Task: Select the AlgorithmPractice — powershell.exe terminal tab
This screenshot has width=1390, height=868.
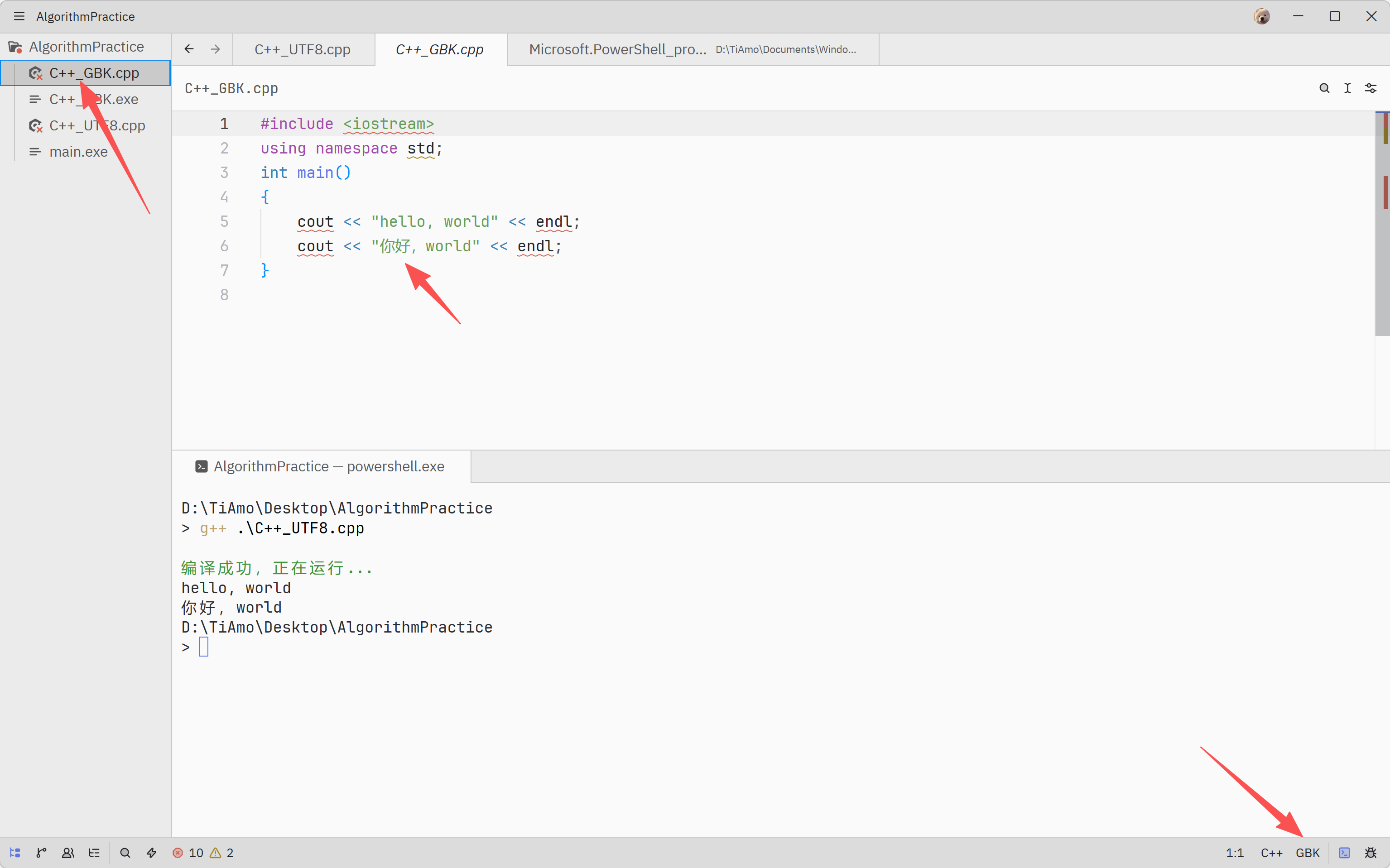Action: (322, 466)
